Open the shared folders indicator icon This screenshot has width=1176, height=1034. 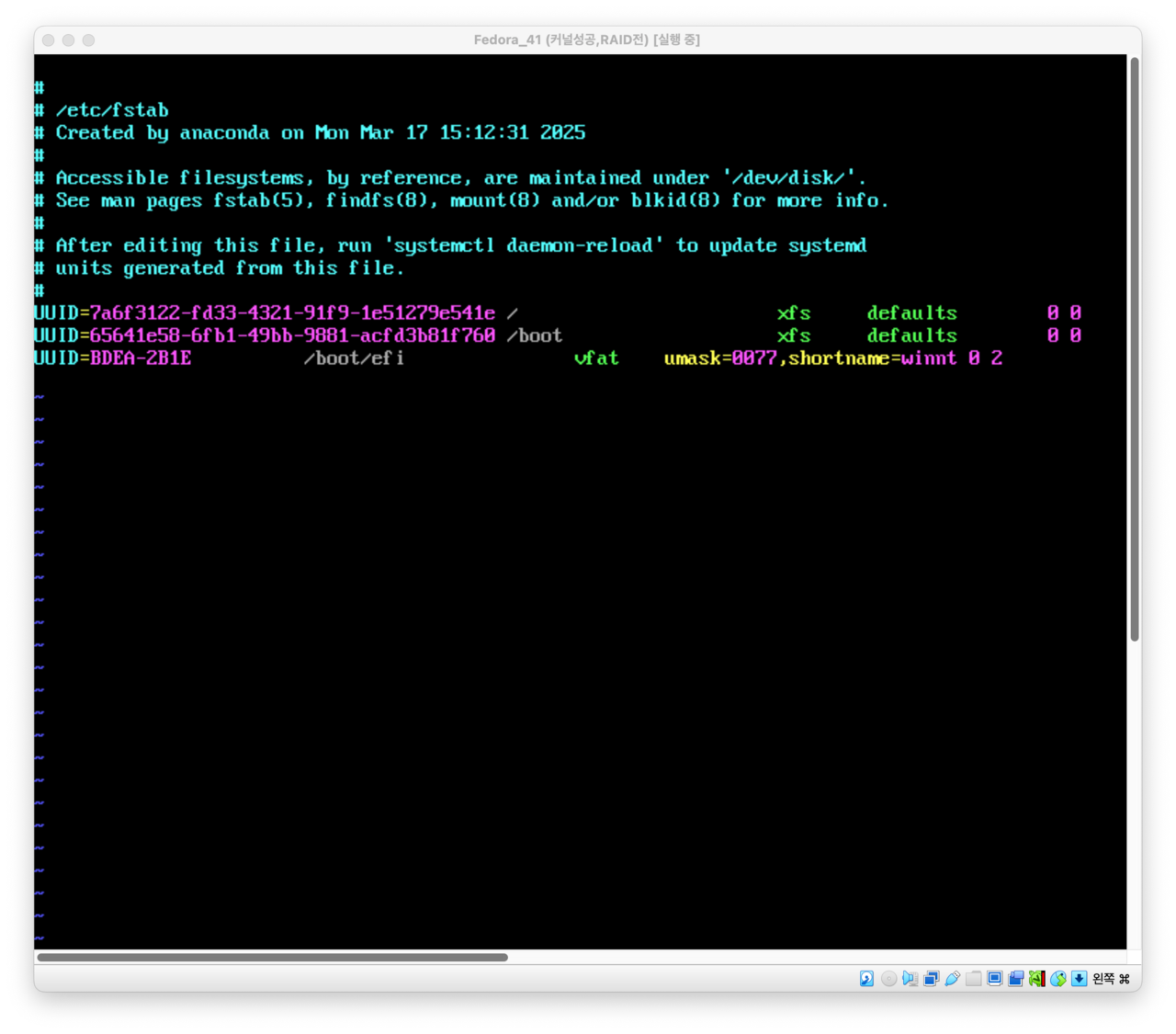[x=974, y=979]
